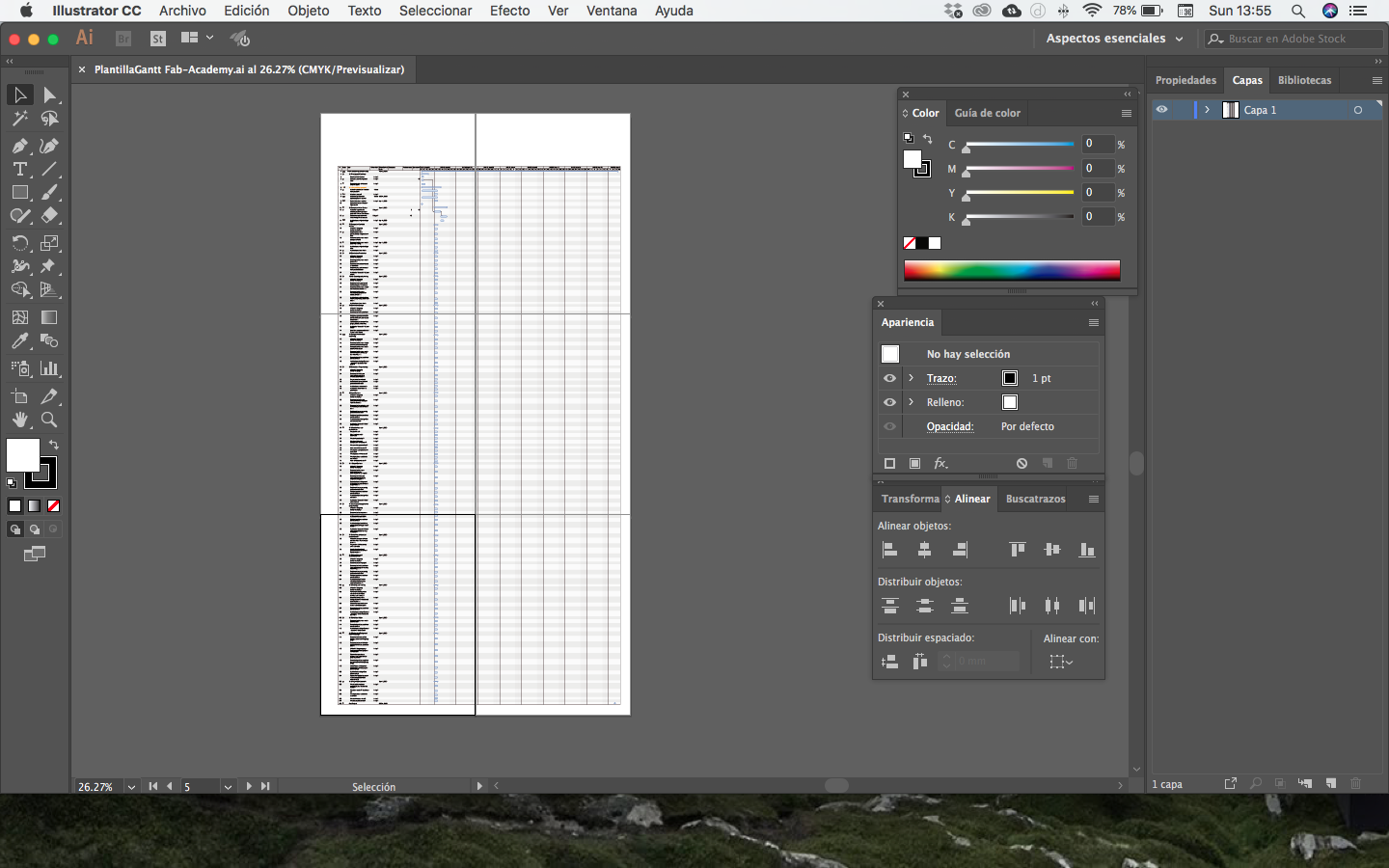Switch to the Bibliotecas tab
This screenshot has height=868, width=1389.
pyautogui.click(x=1304, y=80)
